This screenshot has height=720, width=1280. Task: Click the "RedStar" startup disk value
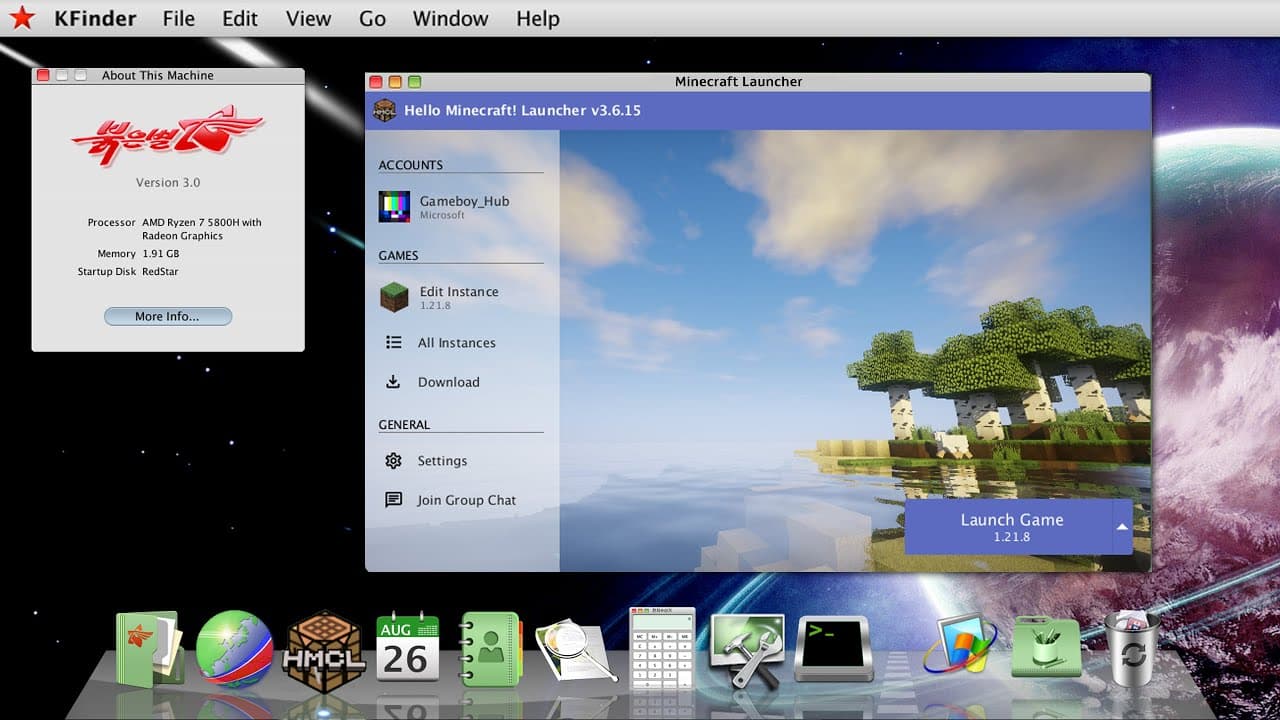(x=160, y=272)
